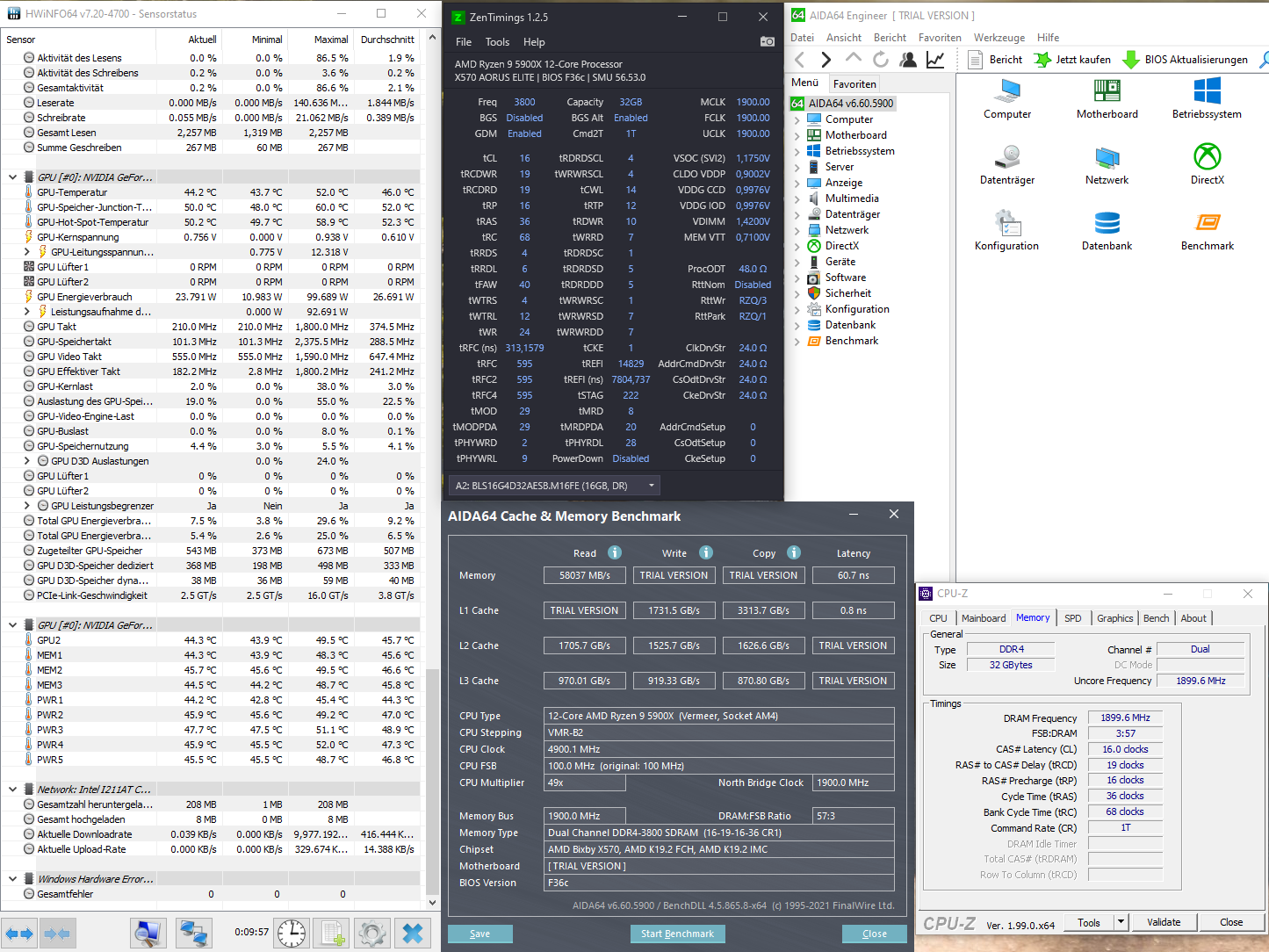Open CPU-Z Tools dropdown arrow
Viewport: 1269px width, 952px height.
[1121, 922]
